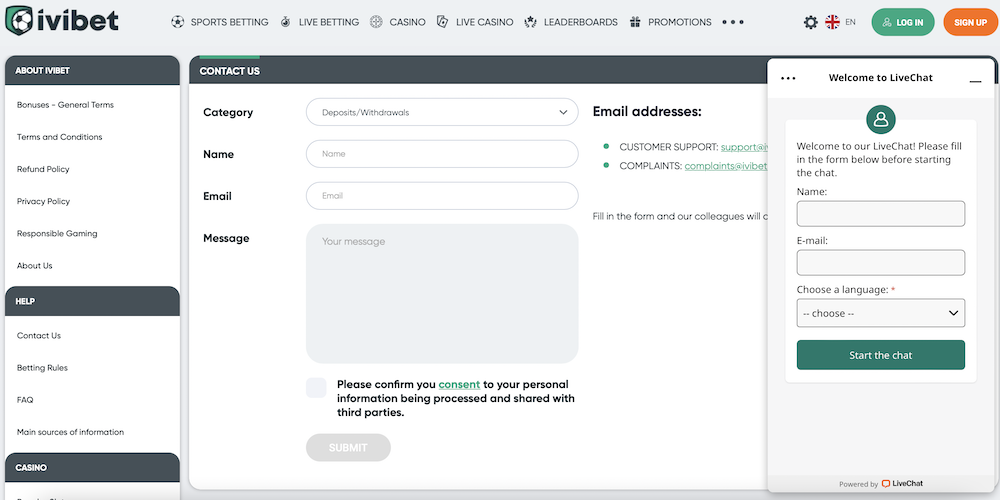This screenshot has height=500, width=1000.
Task: Open the LiveChat options menu dots
Action: (788, 78)
